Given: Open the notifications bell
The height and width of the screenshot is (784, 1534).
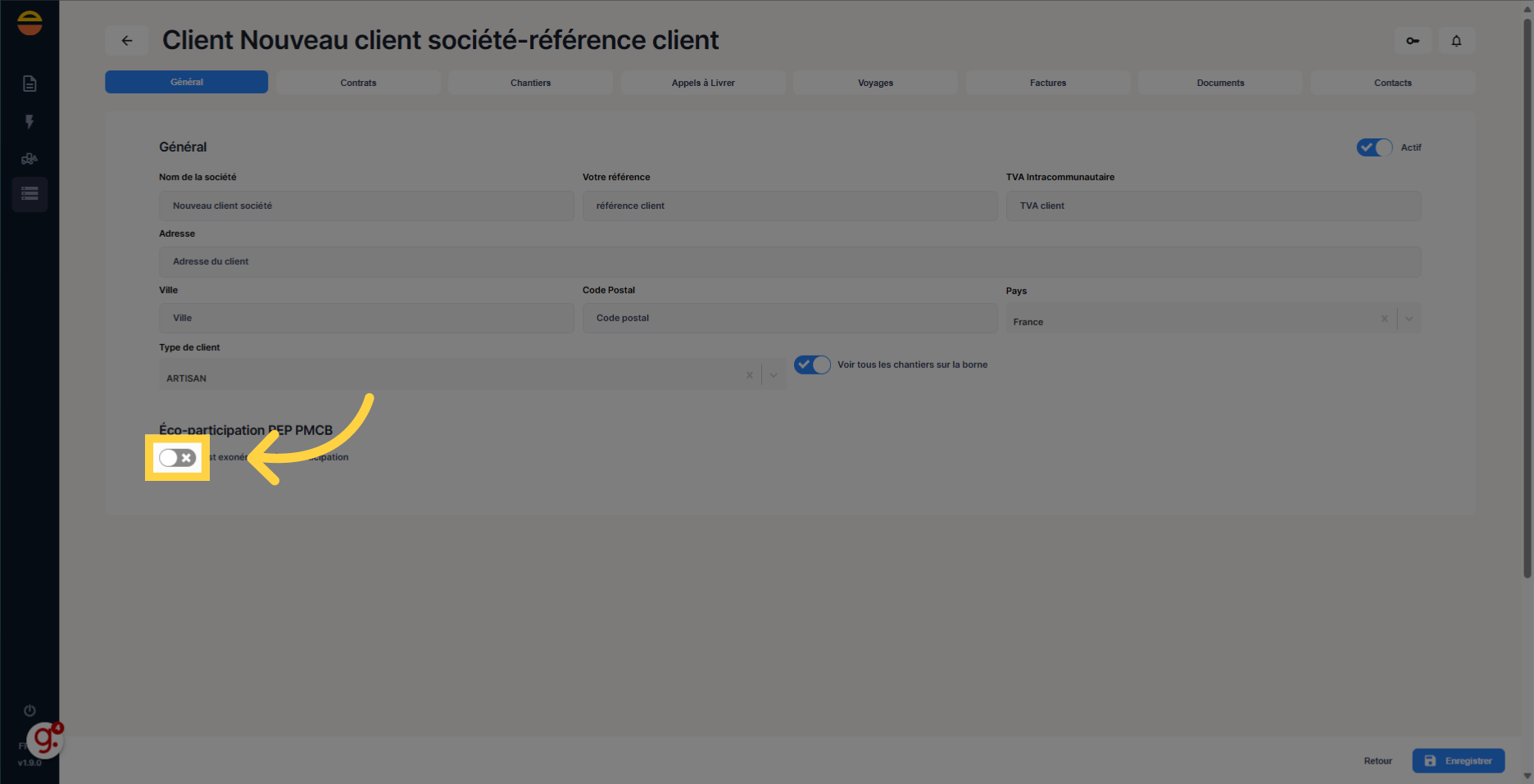Looking at the screenshot, I should [x=1456, y=41].
